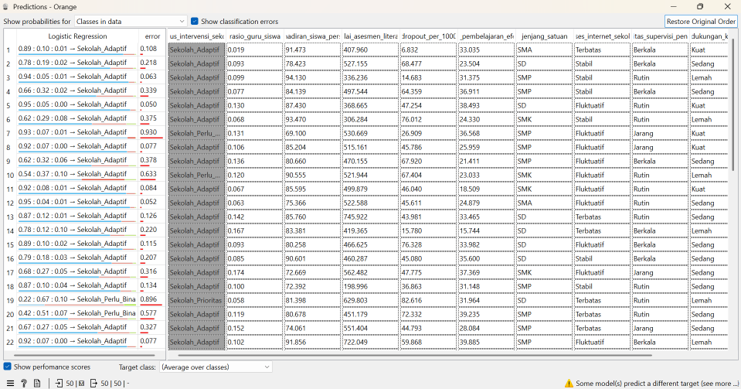Viewport: 741px width, 389px height.
Task: Click the model prediction warning message
Action: [656, 383]
